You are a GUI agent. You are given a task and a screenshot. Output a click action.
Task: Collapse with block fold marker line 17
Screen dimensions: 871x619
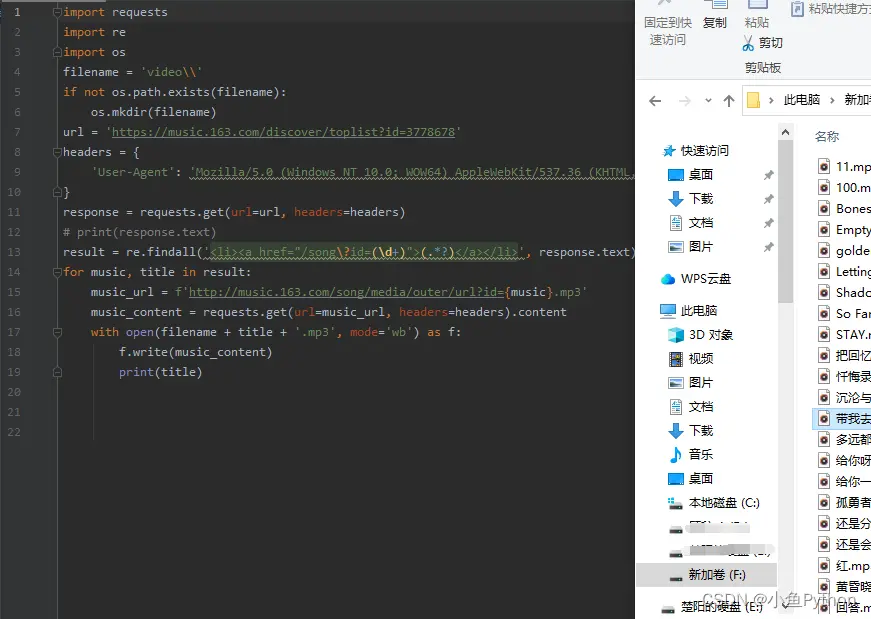tap(57, 332)
